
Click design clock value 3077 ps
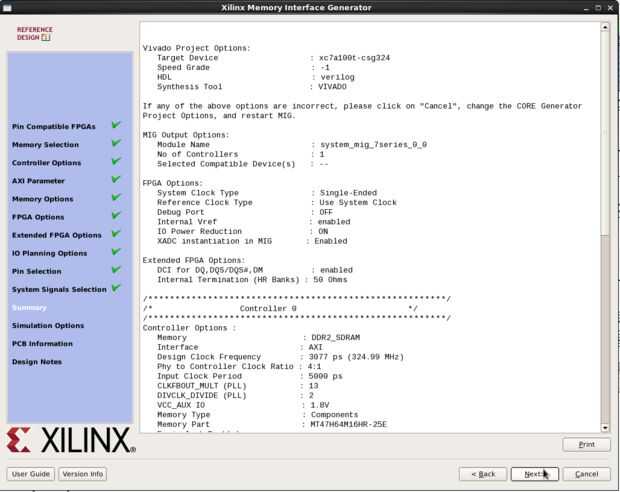point(324,357)
